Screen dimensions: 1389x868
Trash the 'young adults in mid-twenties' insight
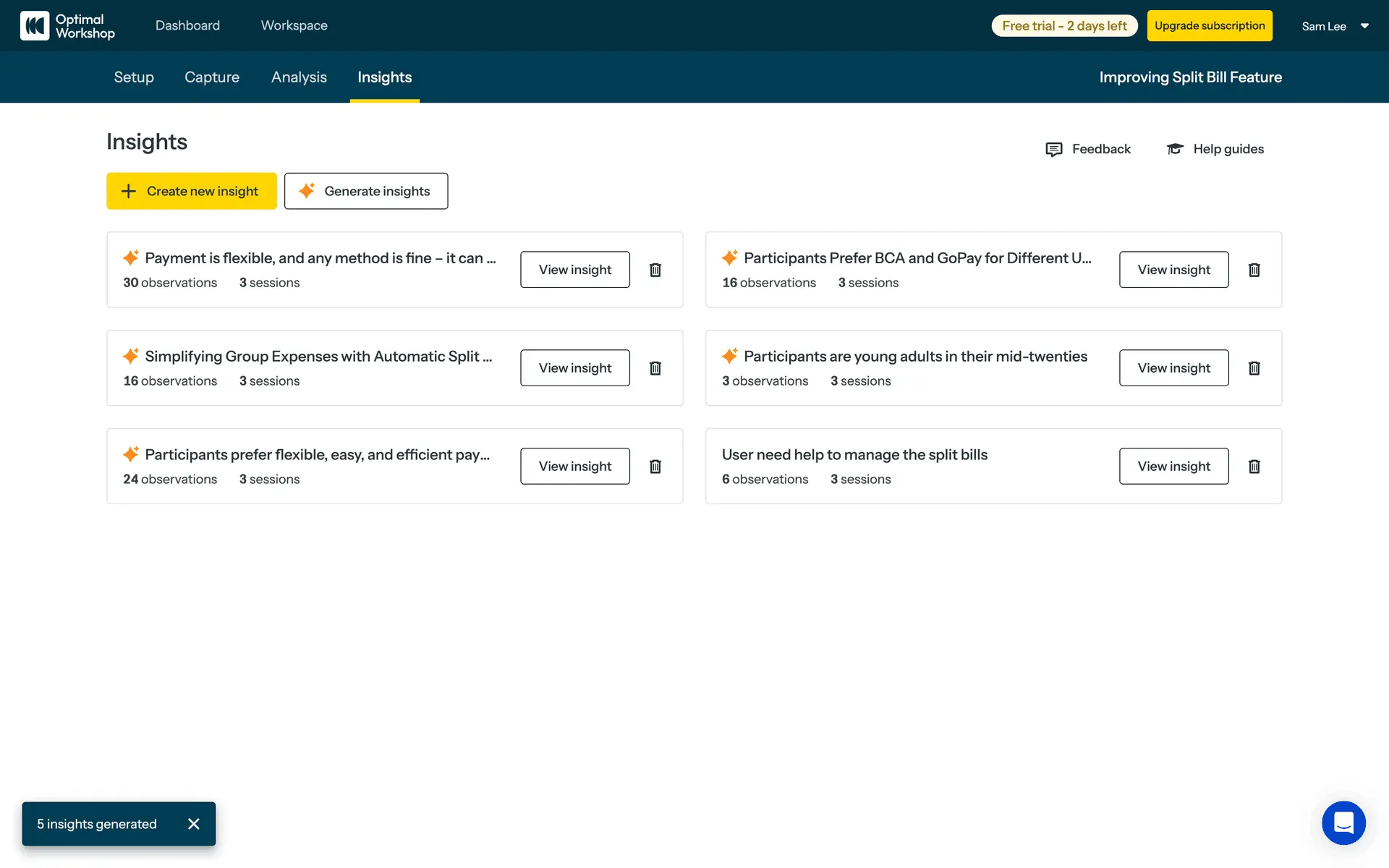(1254, 368)
